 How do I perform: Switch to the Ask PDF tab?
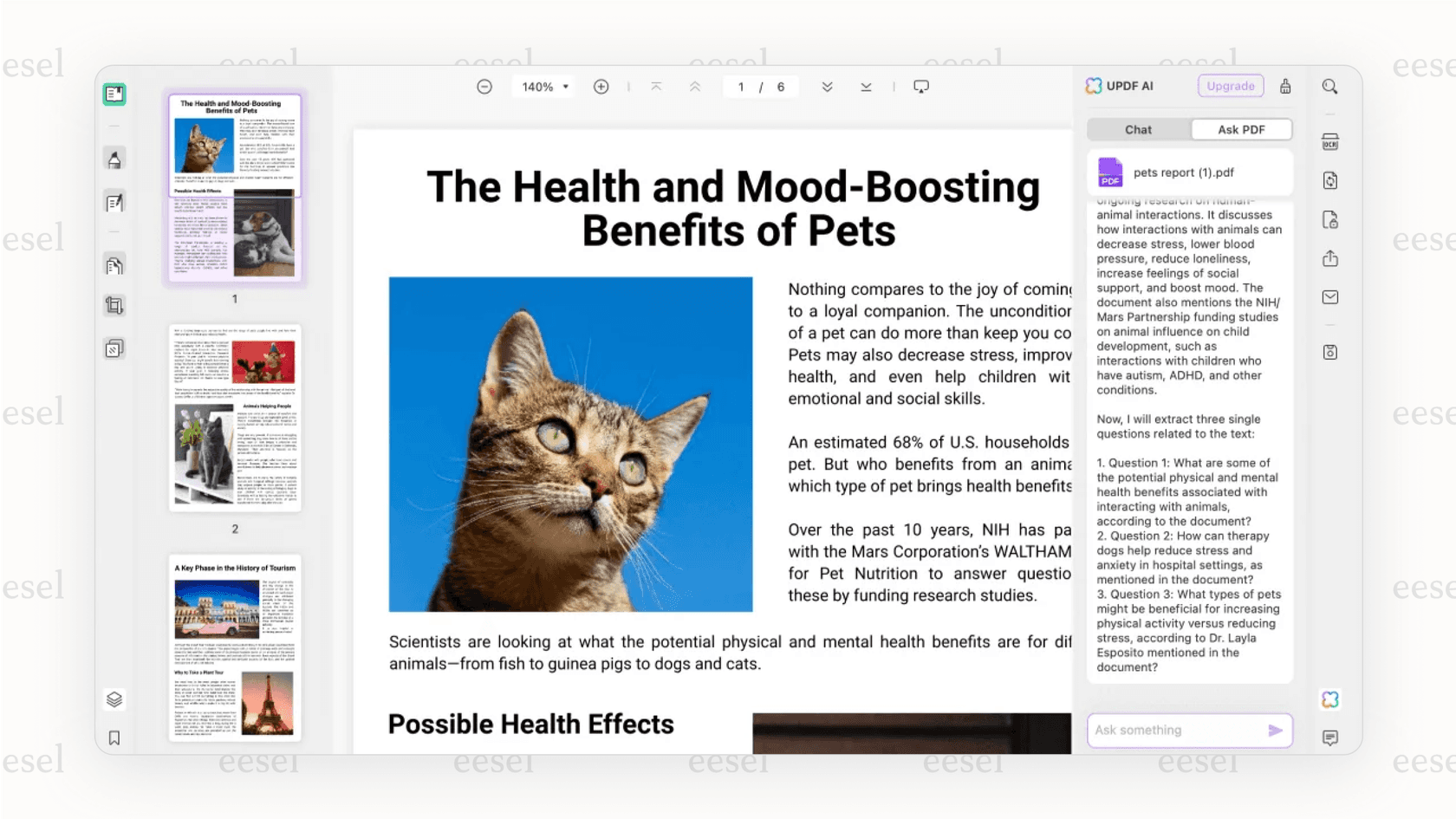click(x=1241, y=129)
